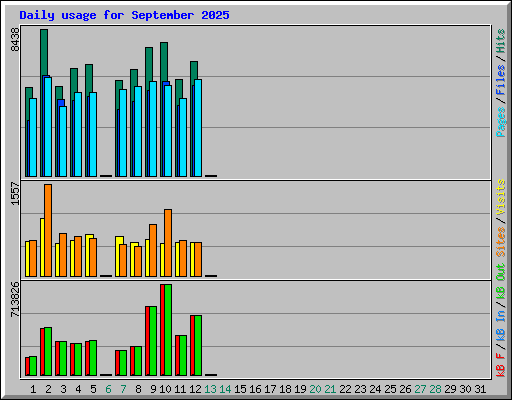Click day 25 on the date axis
The height and width of the screenshot is (400, 512).
click(x=390, y=389)
